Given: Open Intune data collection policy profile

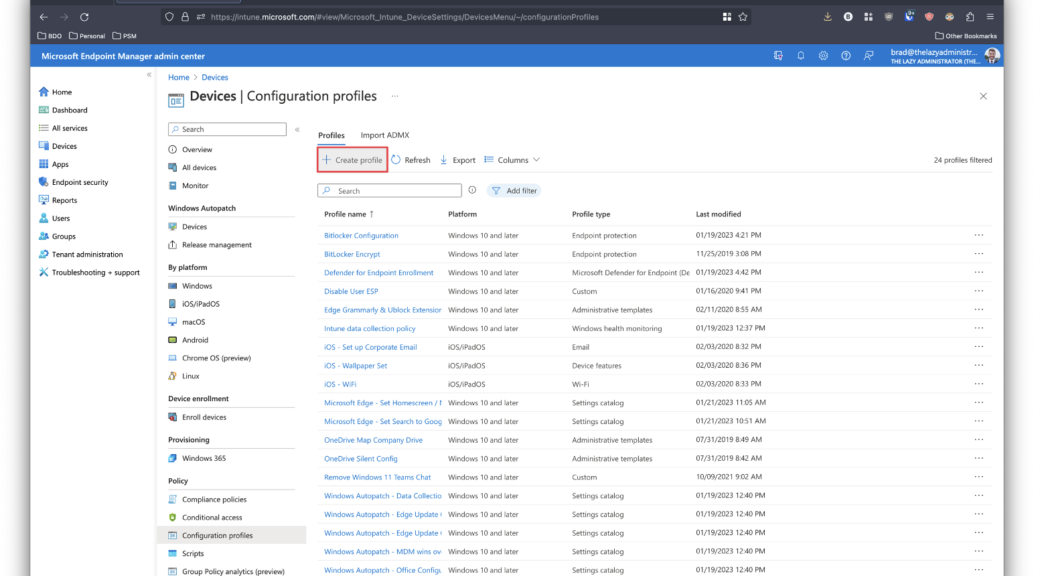Looking at the screenshot, I should pos(370,328).
